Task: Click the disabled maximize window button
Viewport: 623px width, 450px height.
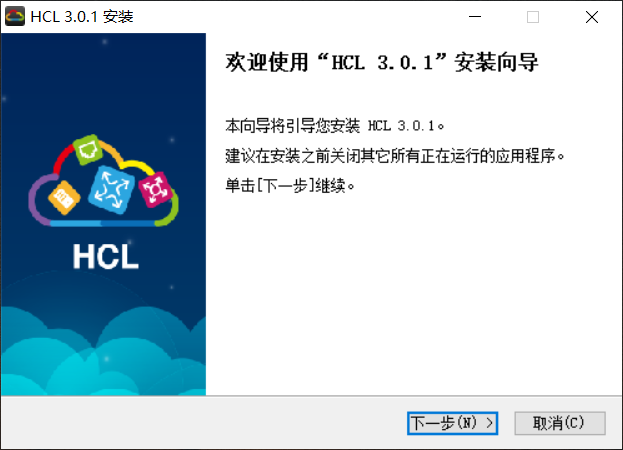Action: (533, 17)
